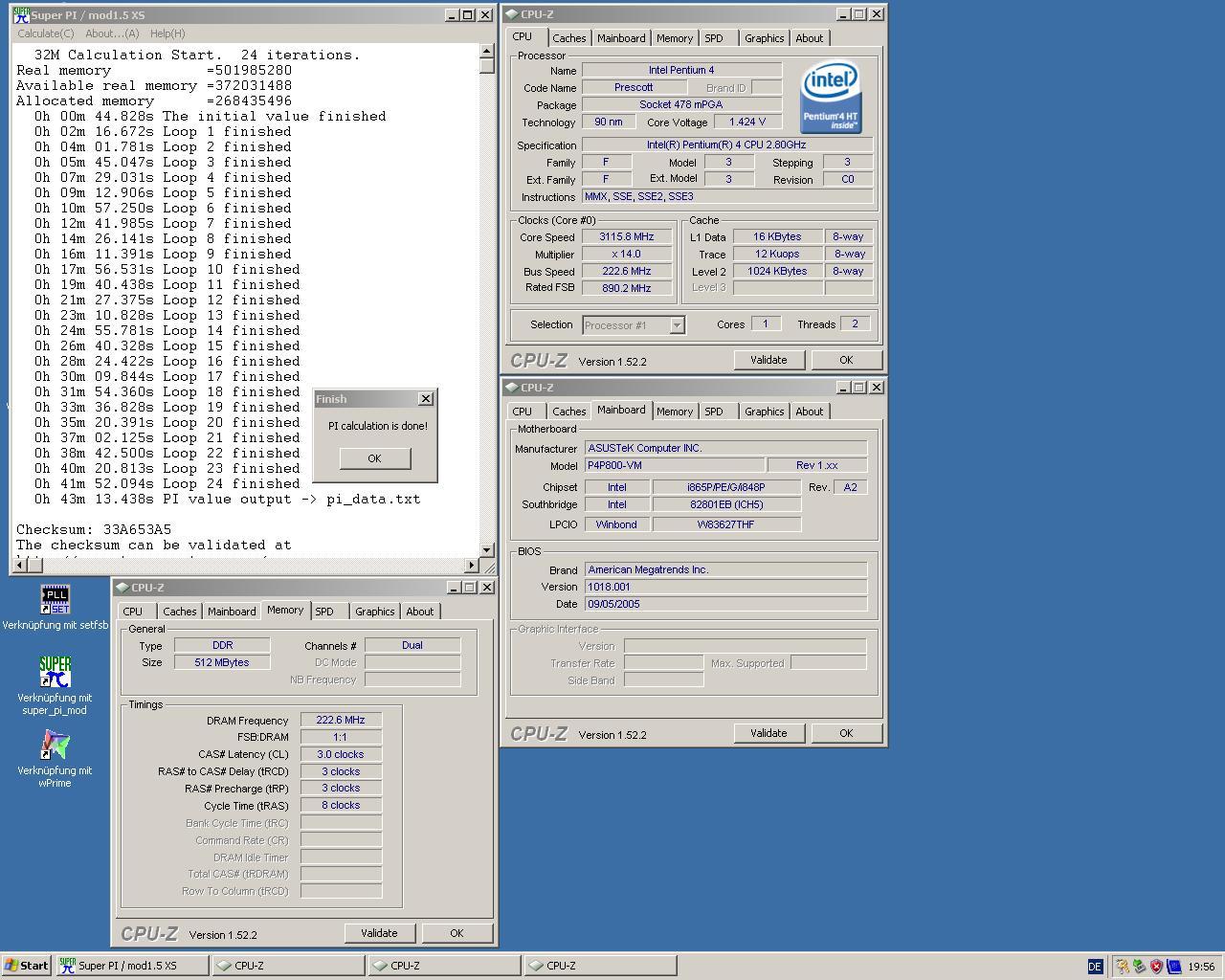
Task: Switch to Caches tab in Mainboard CPU-Z window
Action: 568,412
